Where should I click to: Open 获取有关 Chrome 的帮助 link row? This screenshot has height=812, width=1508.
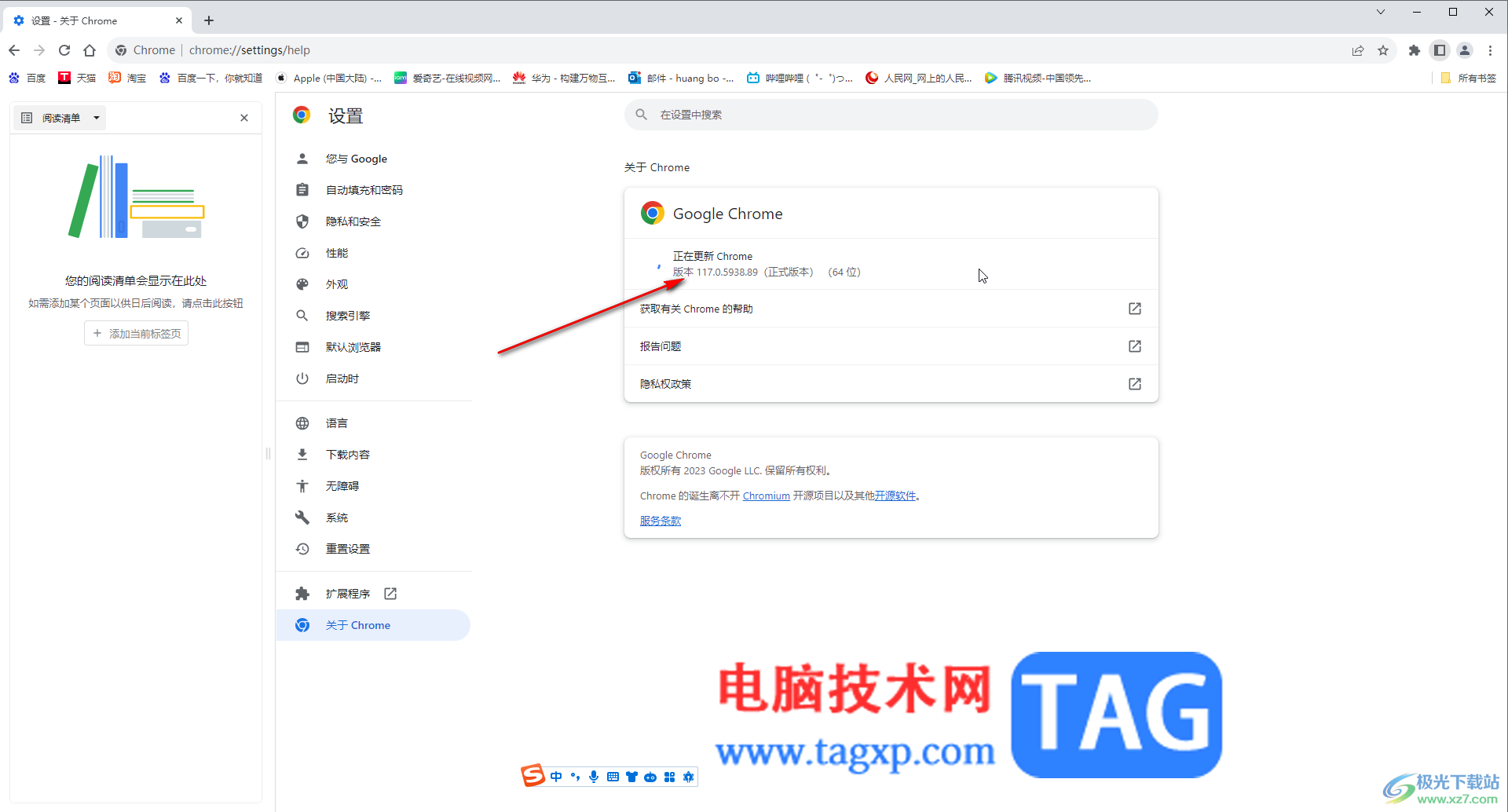pyautogui.click(x=891, y=309)
